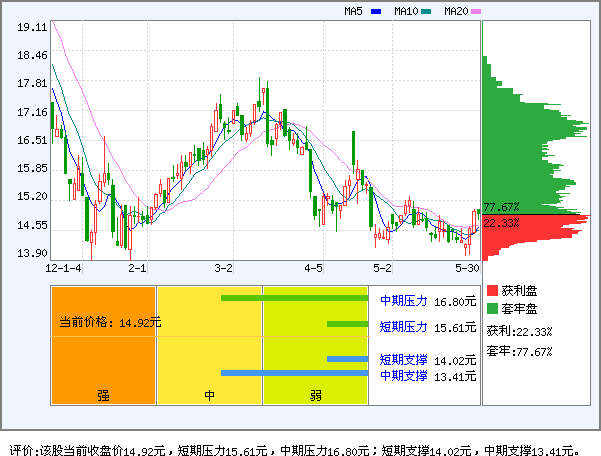Click the red 获利盘 legend square
Viewport: 601px width, 456px height.
click(x=492, y=290)
